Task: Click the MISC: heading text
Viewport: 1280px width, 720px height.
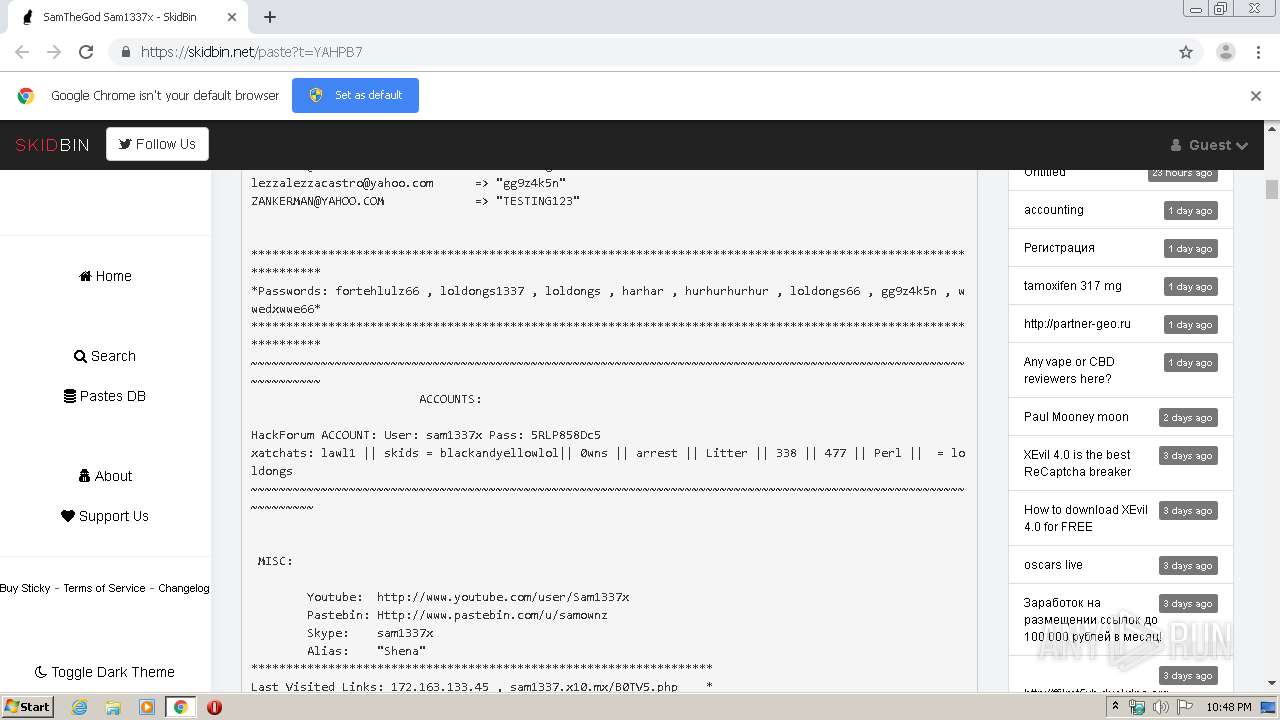Action: tap(275, 561)
